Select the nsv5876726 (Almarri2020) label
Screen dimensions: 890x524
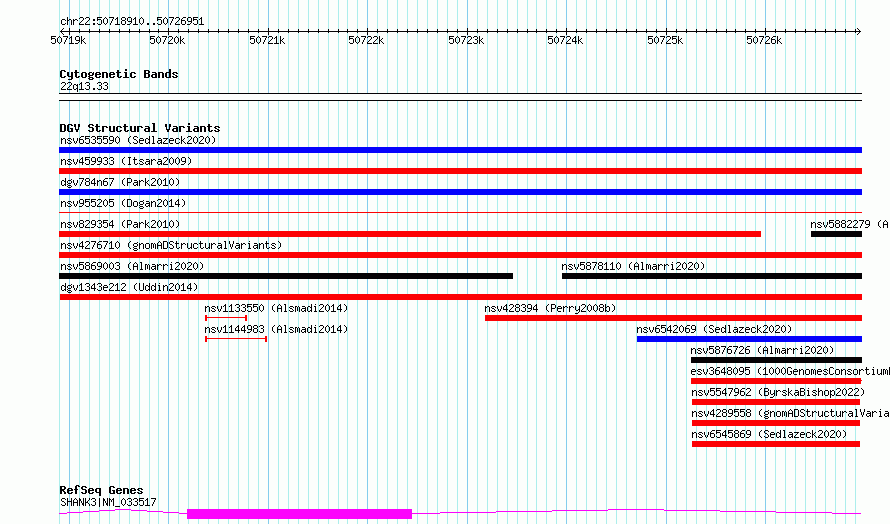click(x=762, y=350)
